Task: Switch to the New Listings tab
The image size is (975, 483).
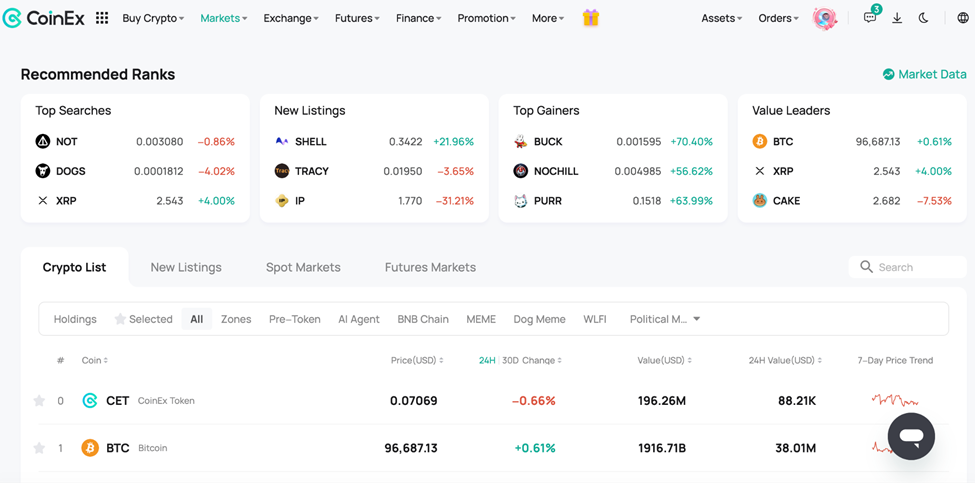Action: click(186, 267)
